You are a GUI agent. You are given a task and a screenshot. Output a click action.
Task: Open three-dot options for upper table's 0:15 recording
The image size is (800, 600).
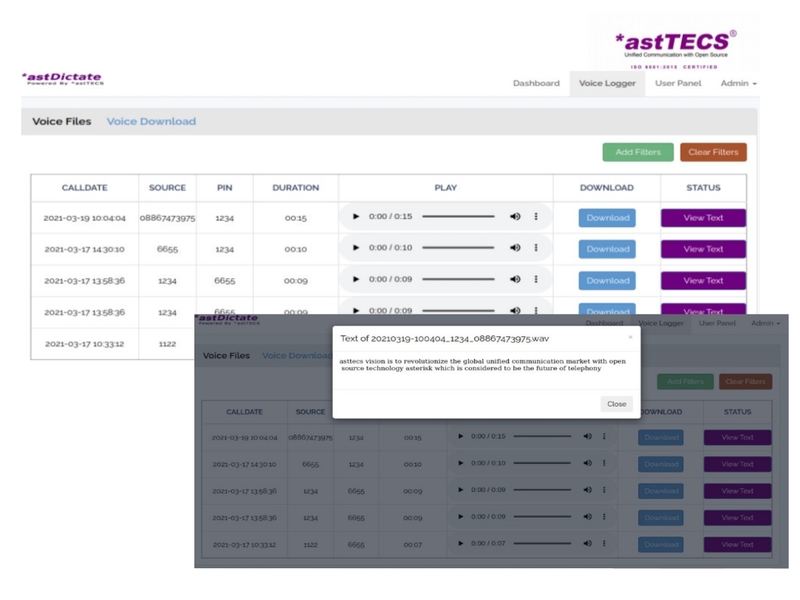tap(536, 217)
